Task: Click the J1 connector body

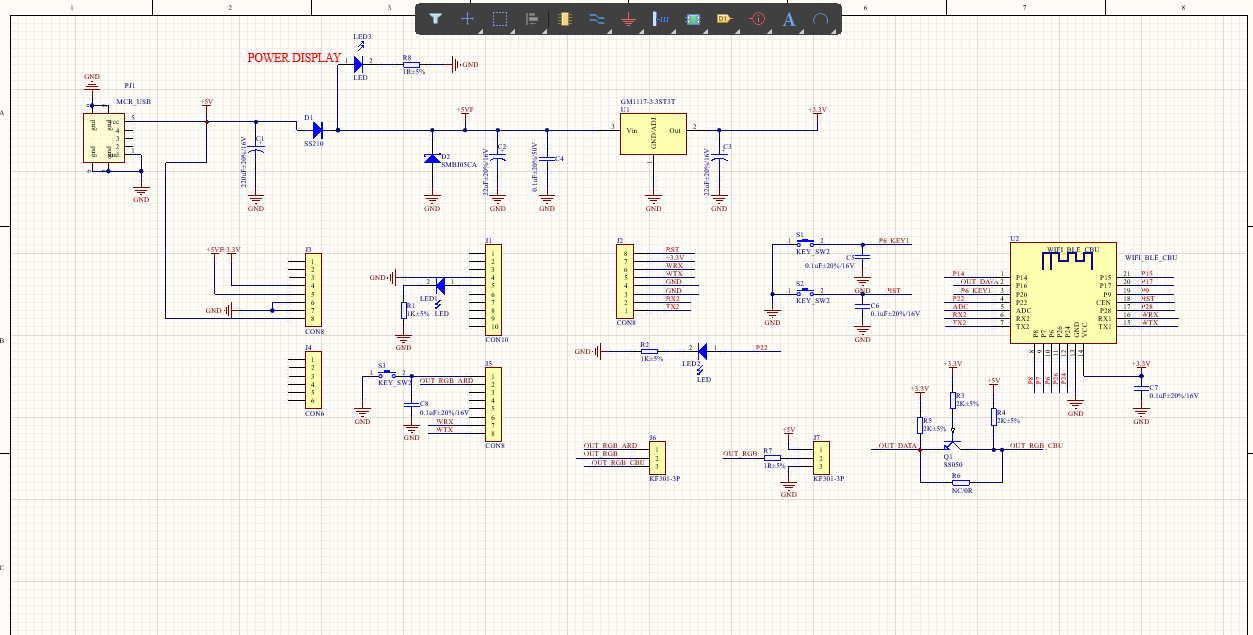Action: pos(494,289)
